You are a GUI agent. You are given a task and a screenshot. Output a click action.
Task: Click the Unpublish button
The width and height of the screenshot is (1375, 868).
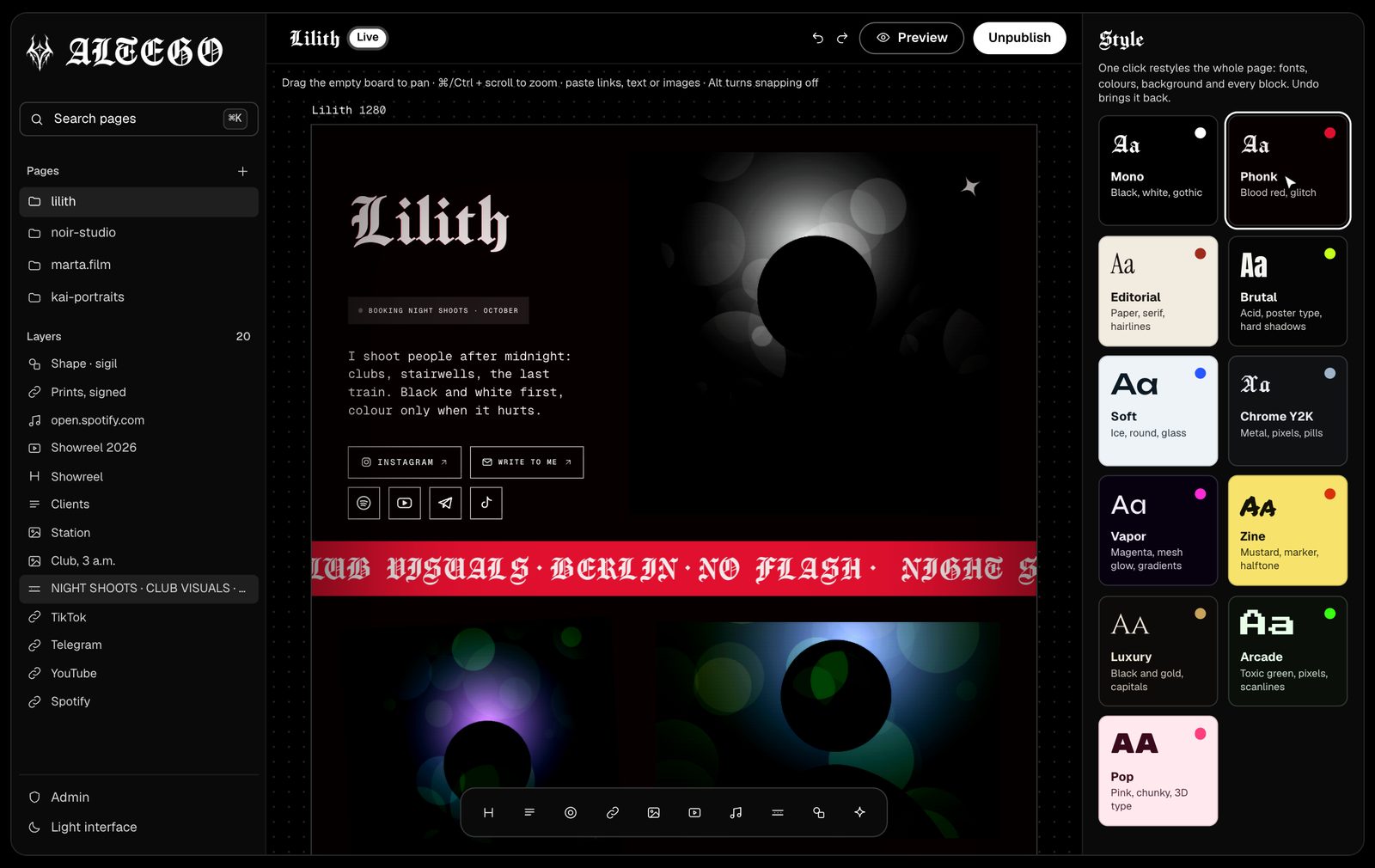[x=1019, y=38]
